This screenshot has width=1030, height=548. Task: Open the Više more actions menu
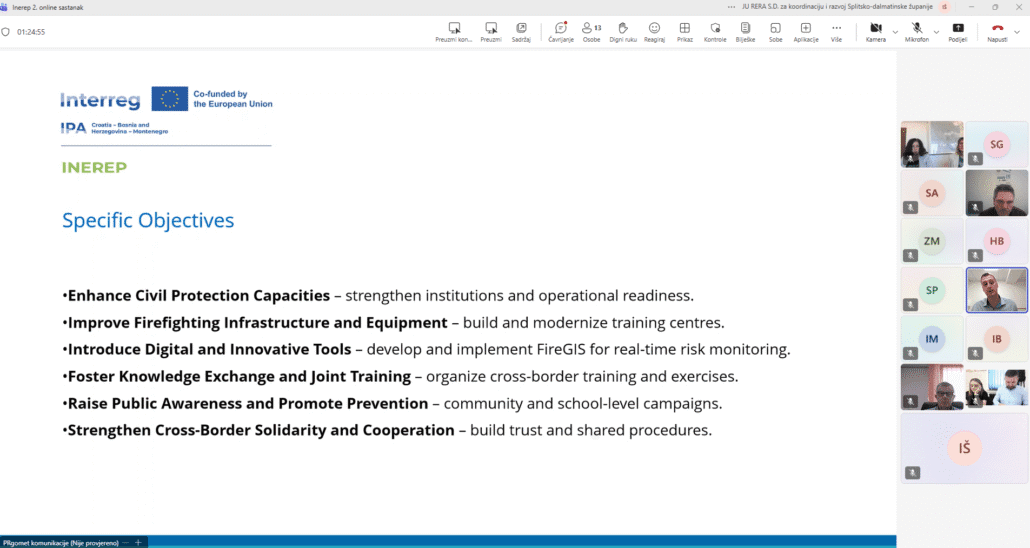pos(836,31)
